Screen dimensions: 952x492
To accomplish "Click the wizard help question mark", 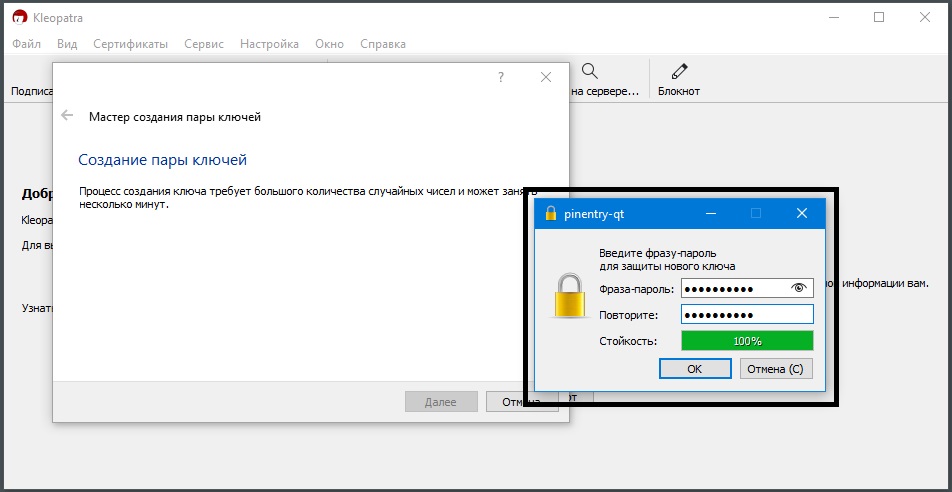I will coord(501,77).
